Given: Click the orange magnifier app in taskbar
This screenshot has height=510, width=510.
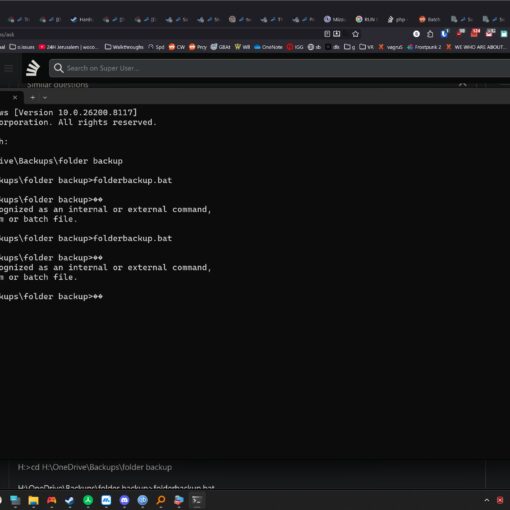Looking at the screenshot, I should click(x=161, y=500).
